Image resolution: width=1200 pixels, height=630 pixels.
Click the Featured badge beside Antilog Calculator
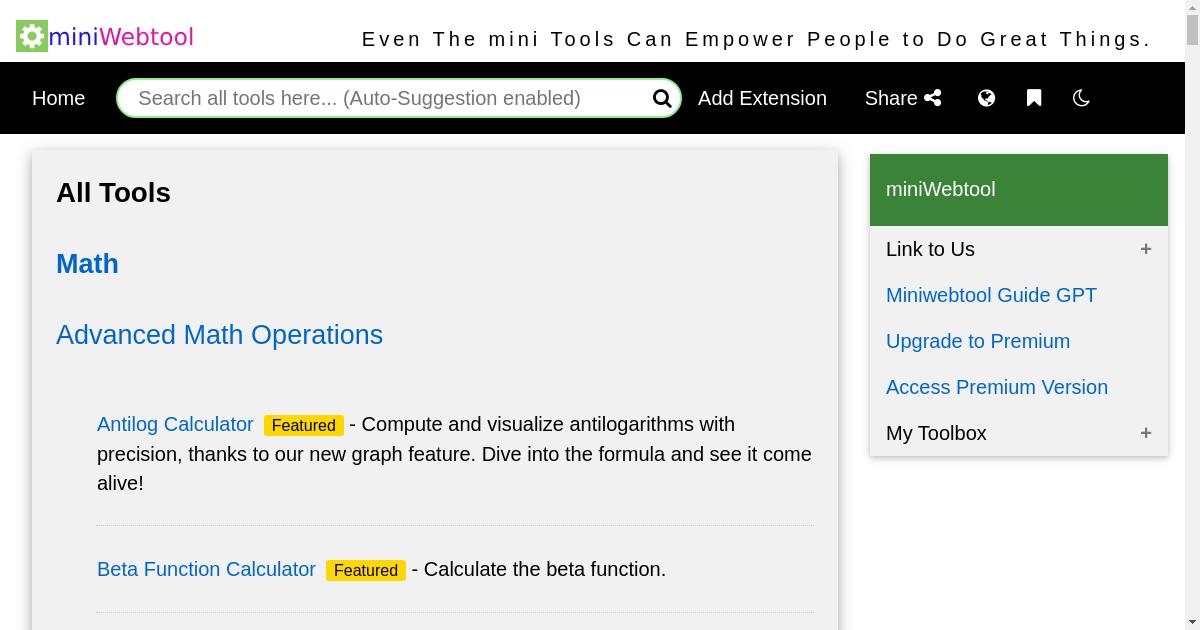[304, 425]
